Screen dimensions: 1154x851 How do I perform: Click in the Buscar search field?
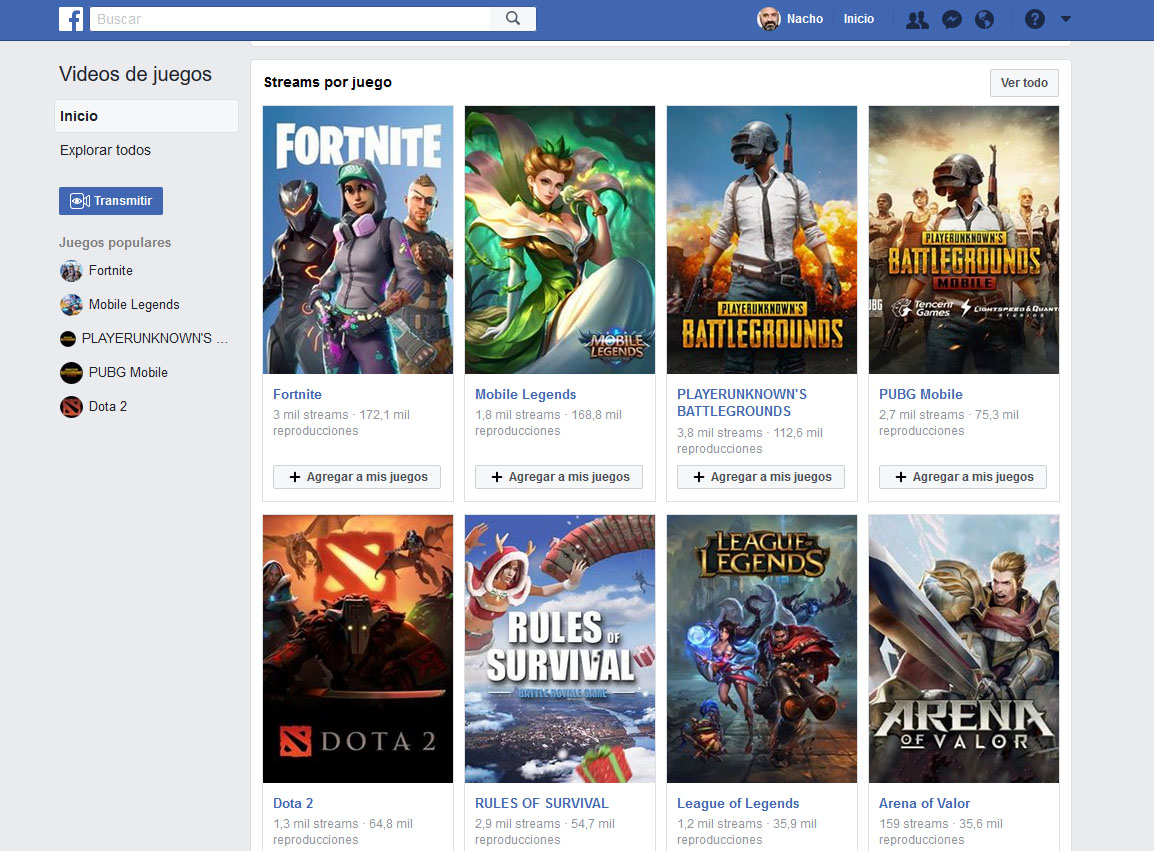tap(290, 18)
